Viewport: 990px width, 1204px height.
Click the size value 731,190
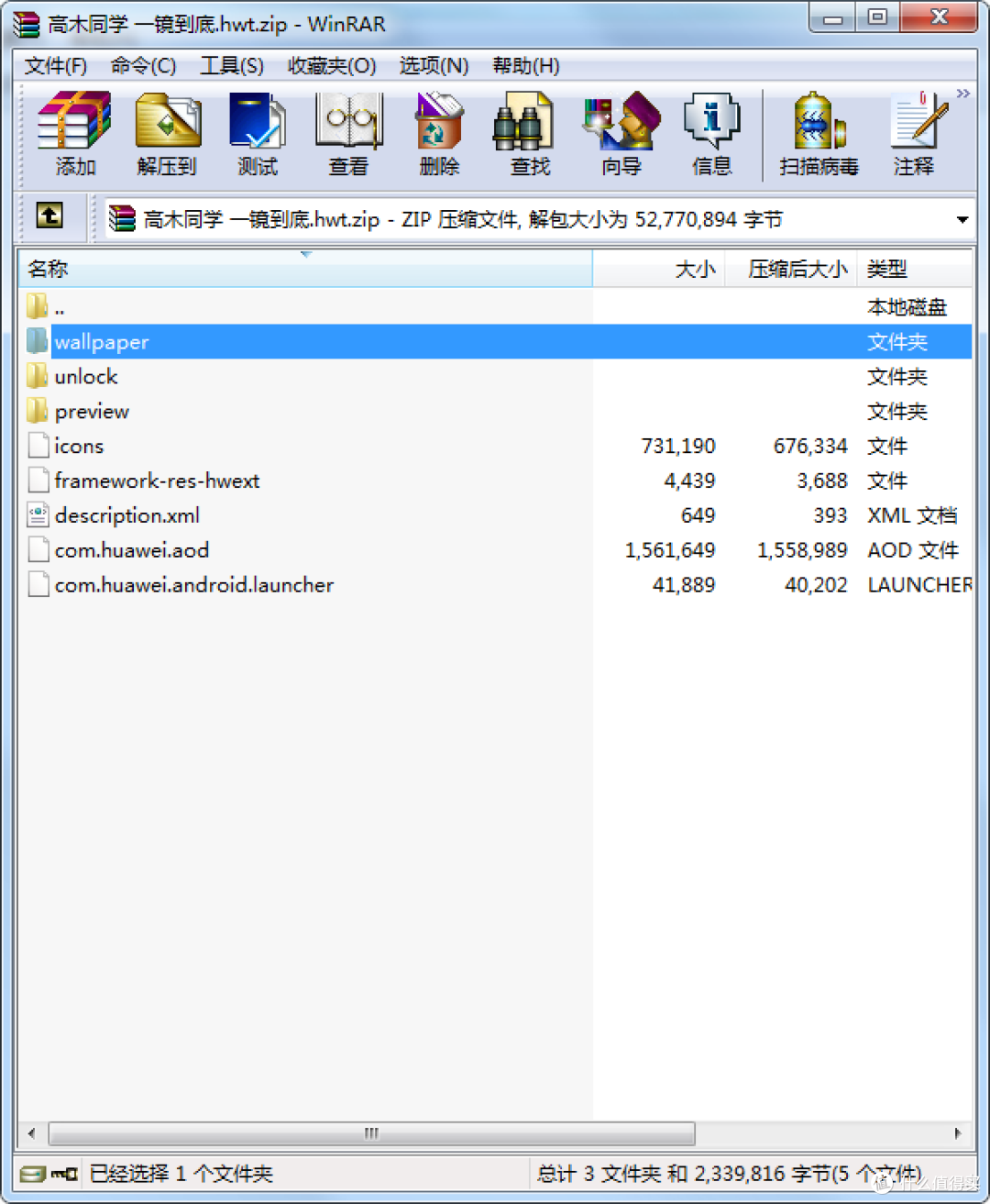point(678,447)
